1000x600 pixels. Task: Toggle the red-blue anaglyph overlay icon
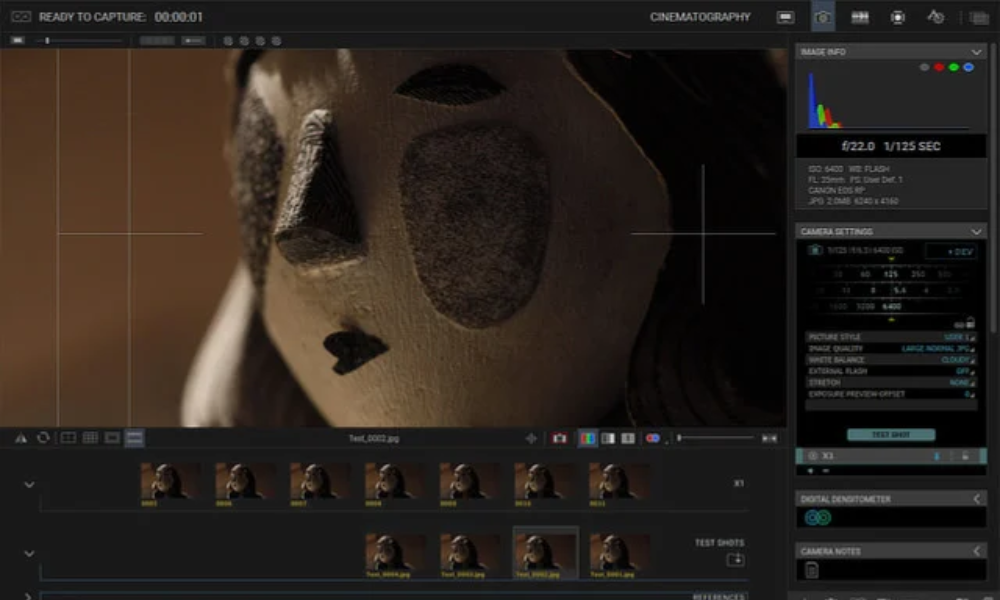coord(652,438)
